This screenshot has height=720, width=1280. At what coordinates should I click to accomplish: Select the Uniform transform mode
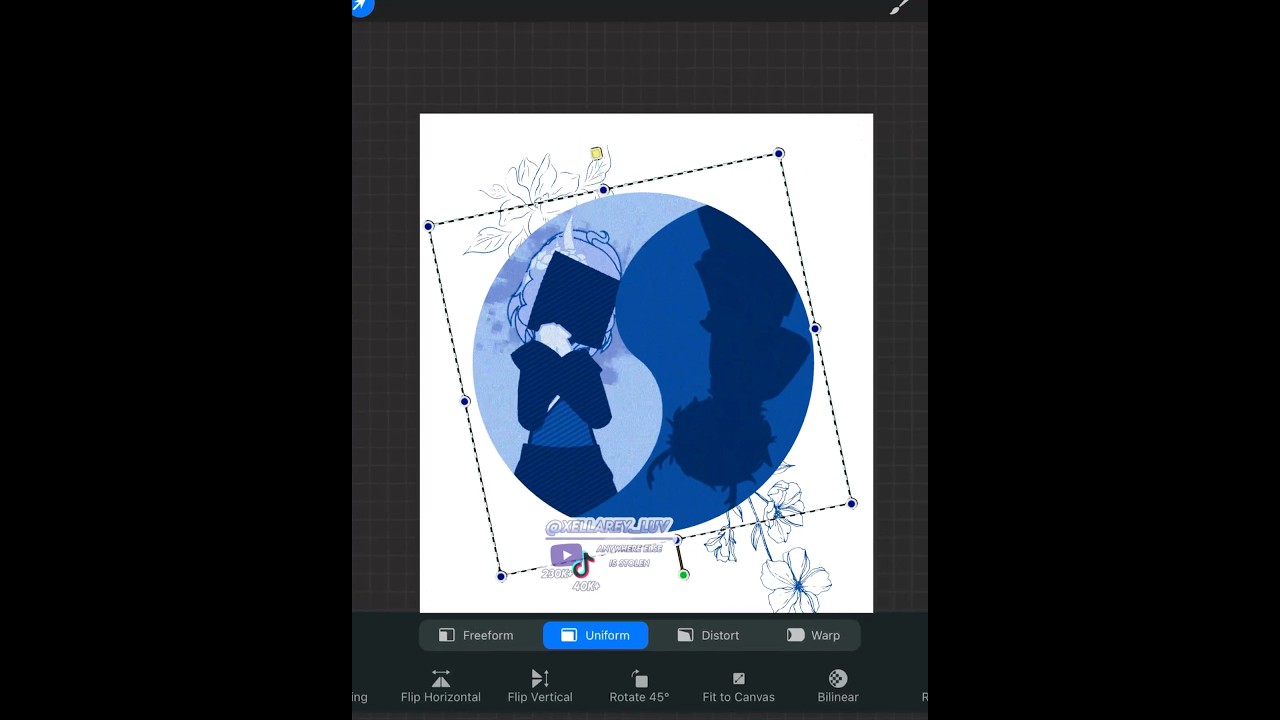595,635
